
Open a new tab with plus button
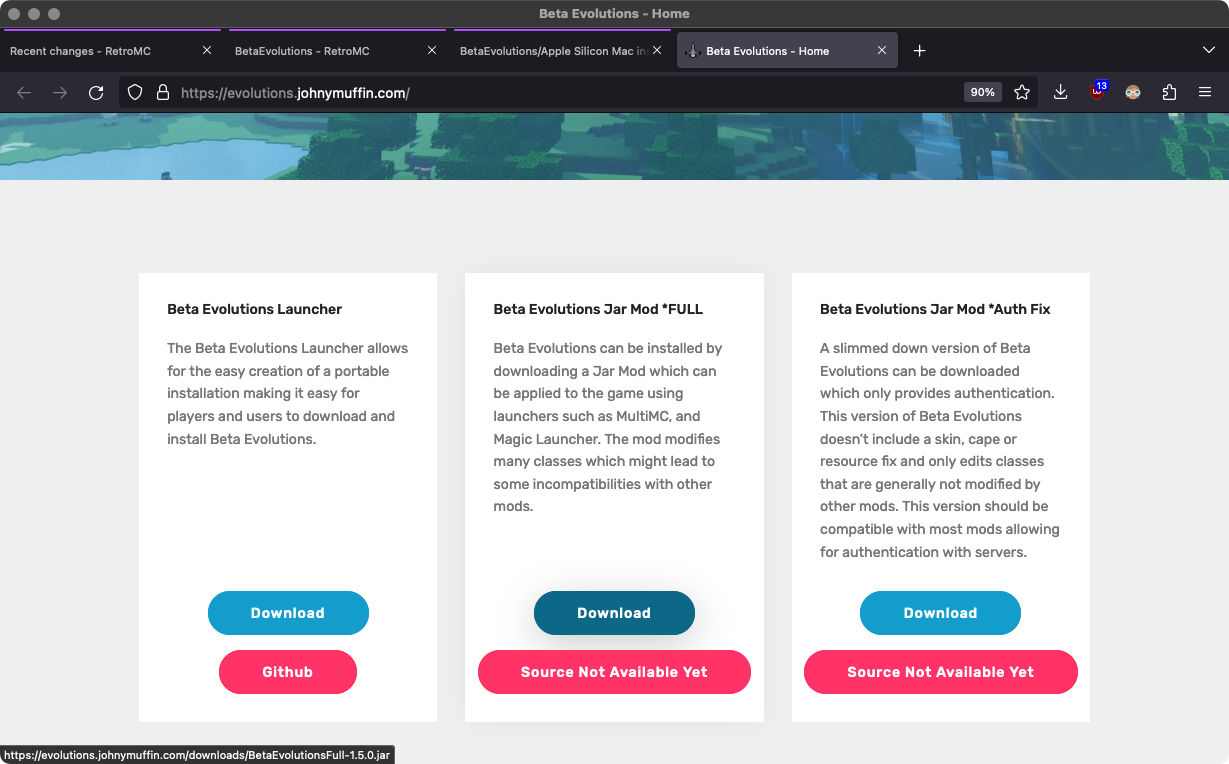tap(919, 51)
